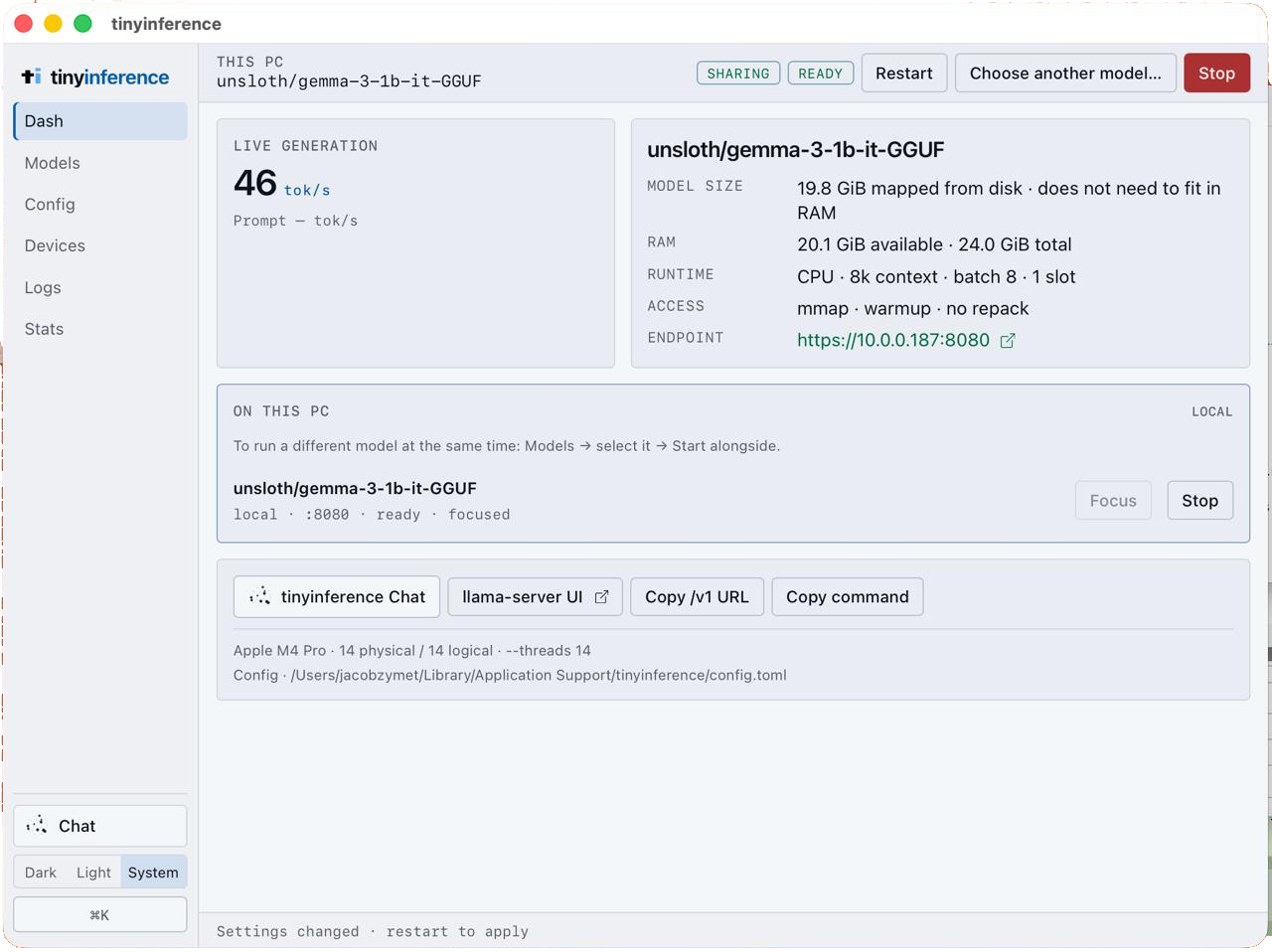Open the llama-server UI
The image size is (1272, 952).
pos(535,596)
